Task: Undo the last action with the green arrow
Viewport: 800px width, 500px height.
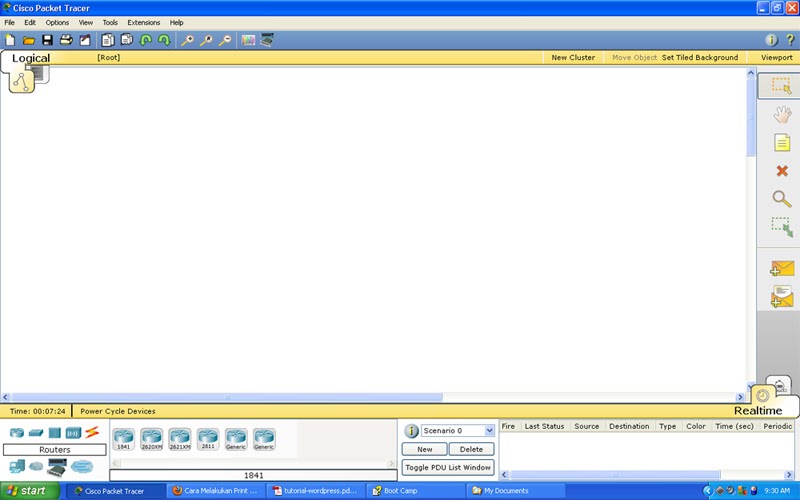Action: [x=145, y=40]
